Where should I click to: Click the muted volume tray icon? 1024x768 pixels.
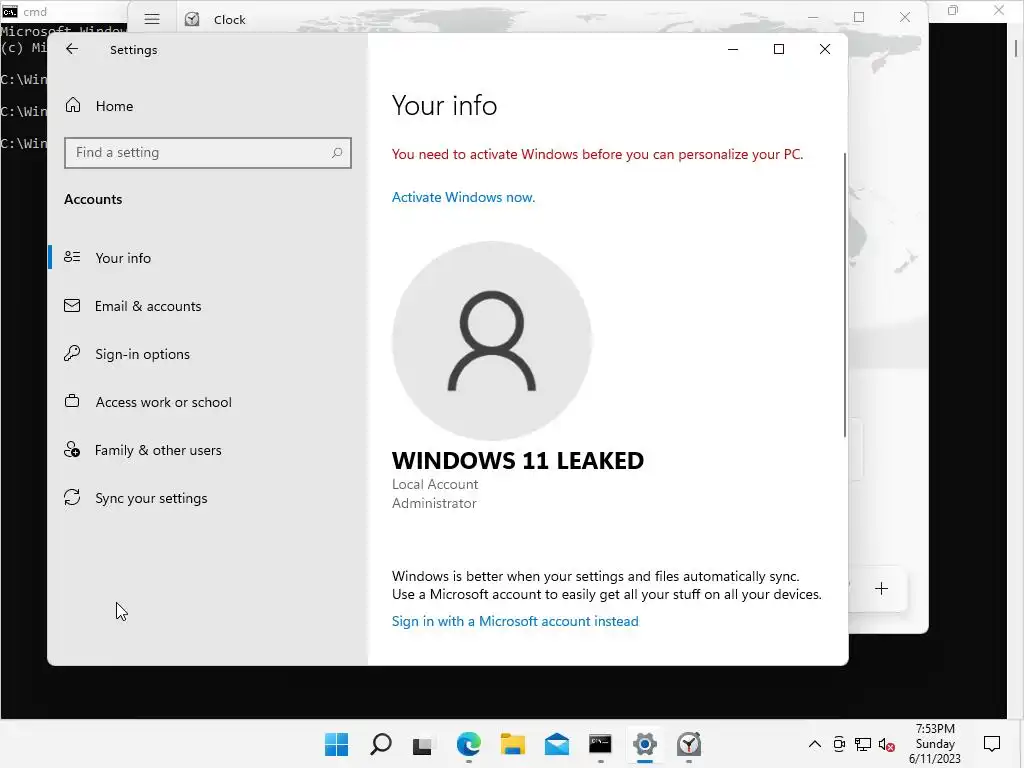tap(887, 744)
